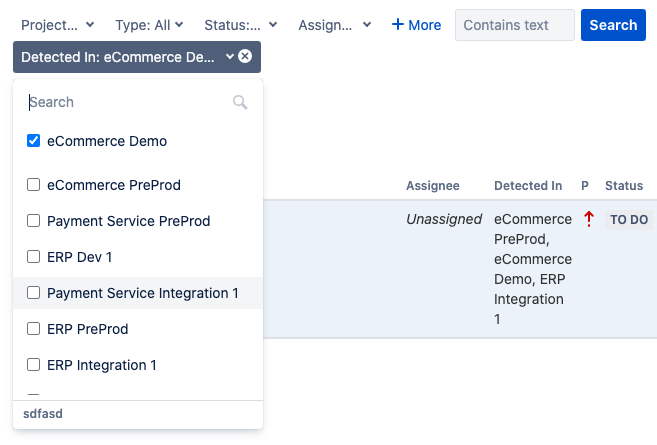Remove the Detected In filter with the X icon
Image resolution: width=657 pixels, height=445 pixels.
pos(245,57)
